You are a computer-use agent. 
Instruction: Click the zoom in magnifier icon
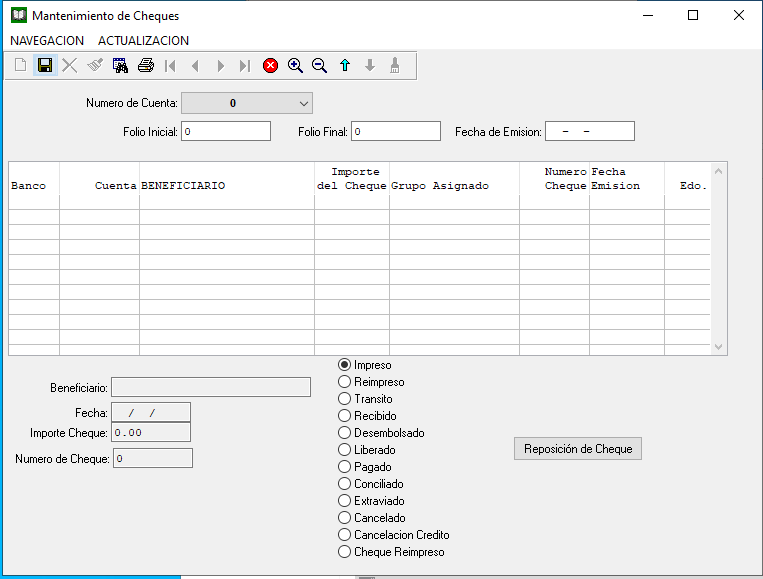(295, 66)
